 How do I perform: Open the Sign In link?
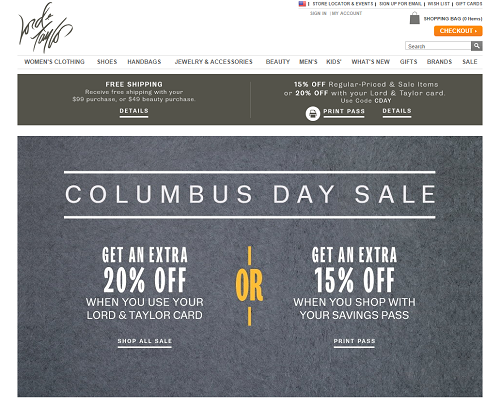[318, 13]
